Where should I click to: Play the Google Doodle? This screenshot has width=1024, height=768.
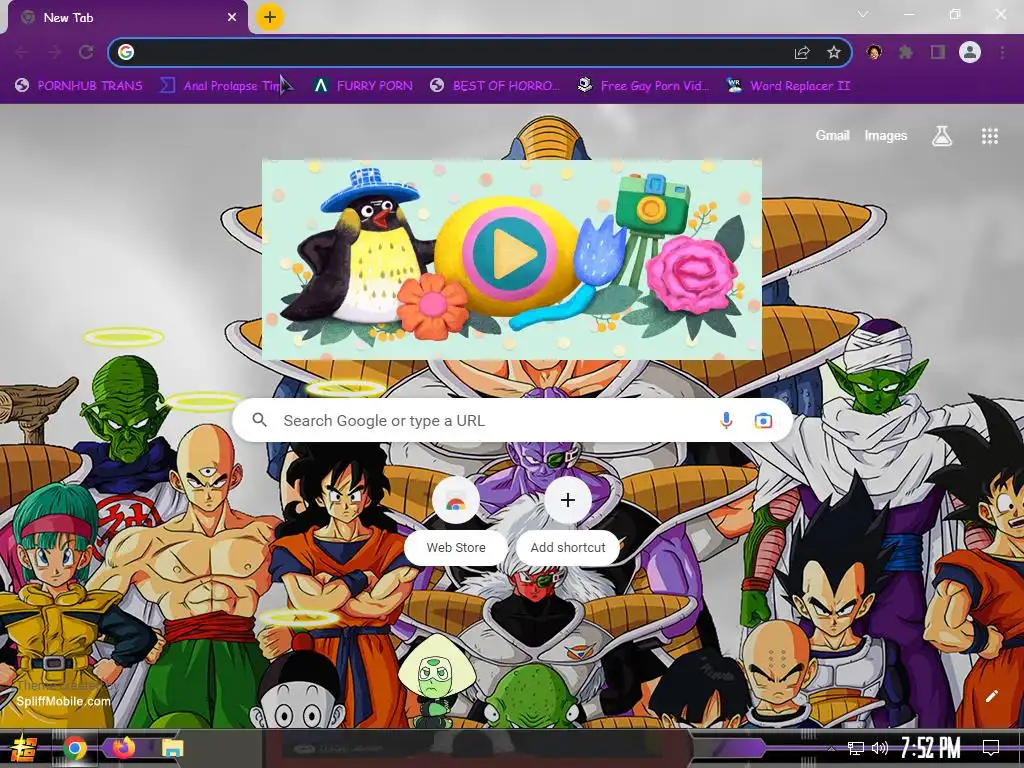(x=509, y=253)
